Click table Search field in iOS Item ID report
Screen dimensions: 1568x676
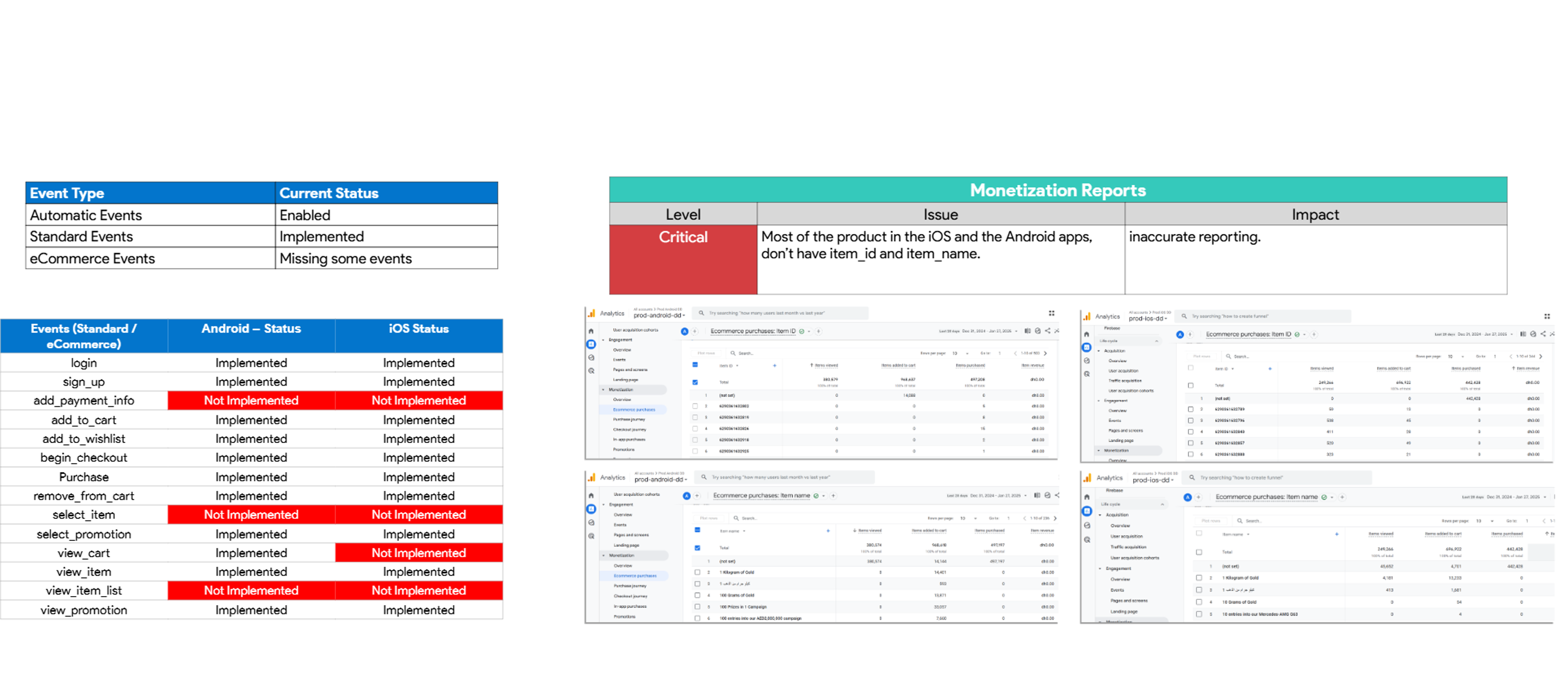[x=1238, y=356]
